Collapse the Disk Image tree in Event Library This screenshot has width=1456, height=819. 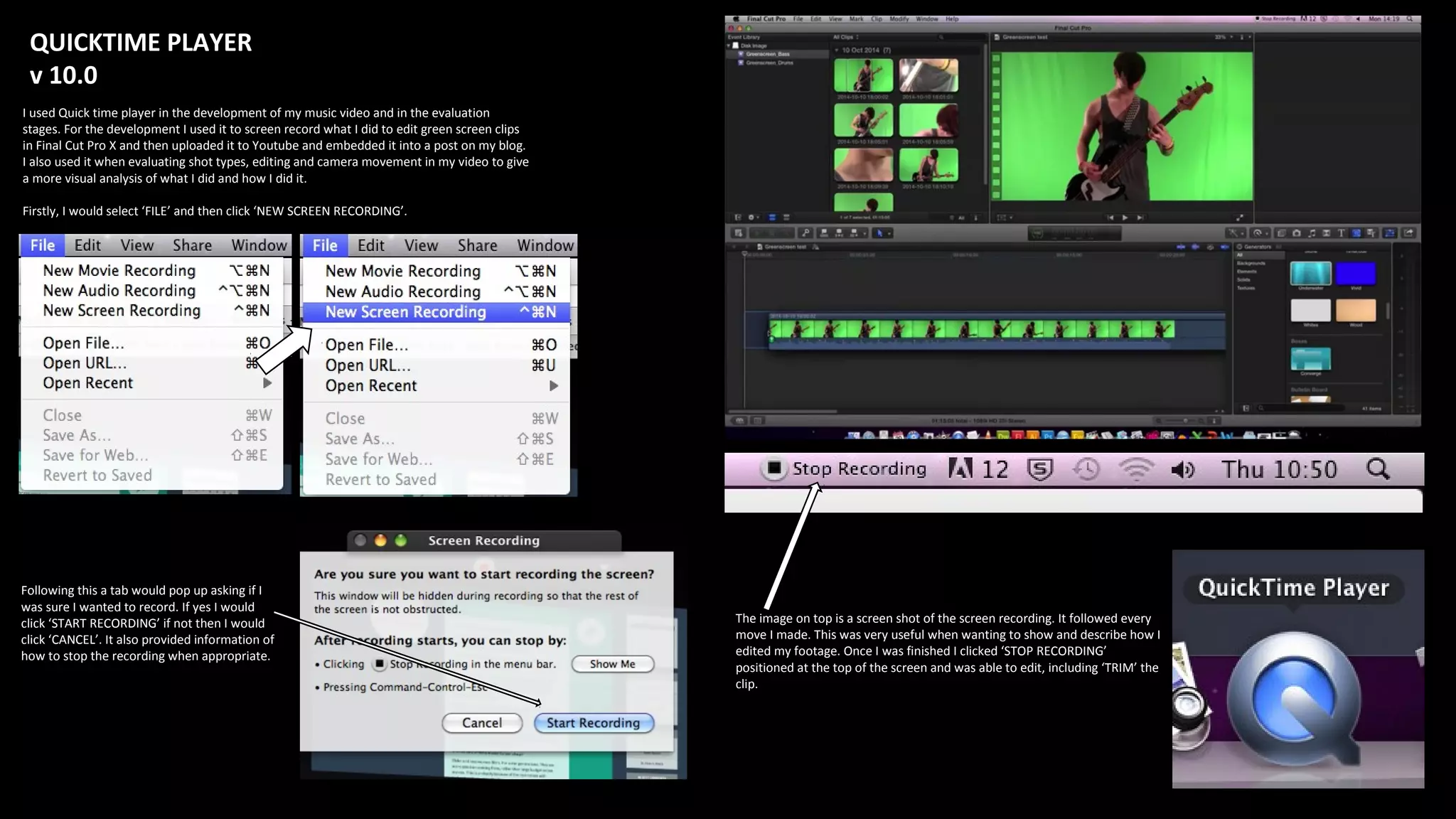coord(729,45)
